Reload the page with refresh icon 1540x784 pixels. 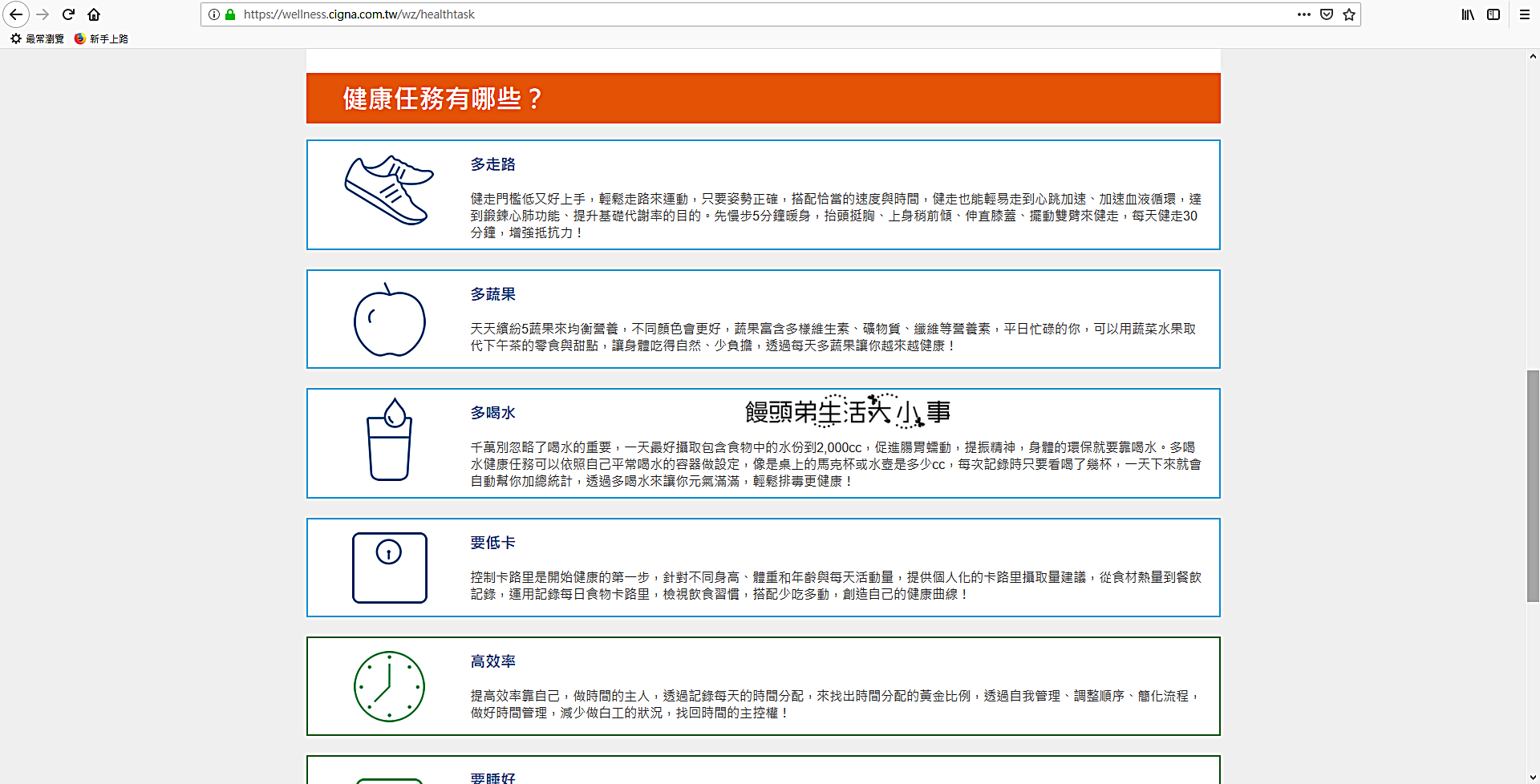(68, 14)
